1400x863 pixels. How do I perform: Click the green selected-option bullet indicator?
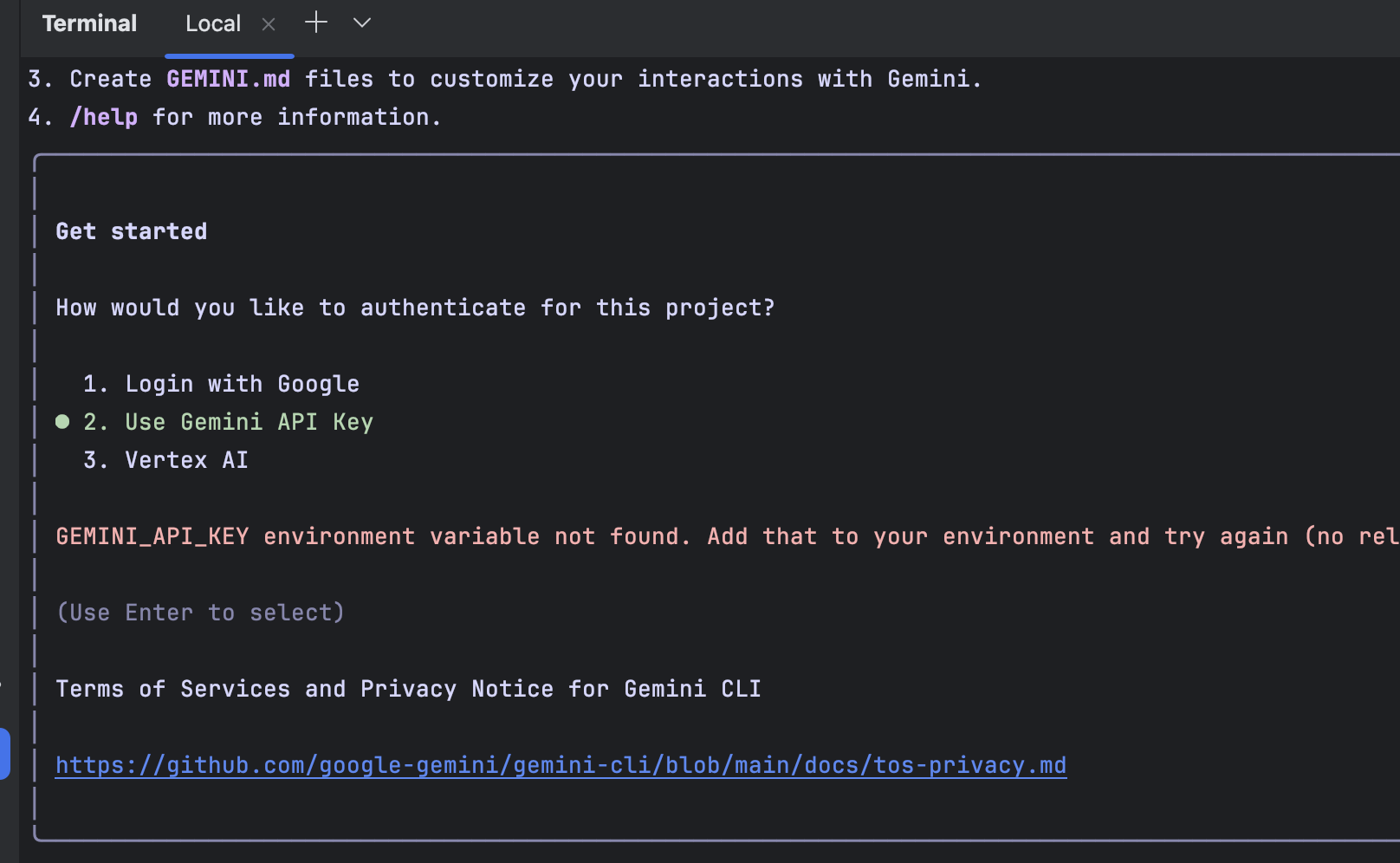tap(62, 422)
